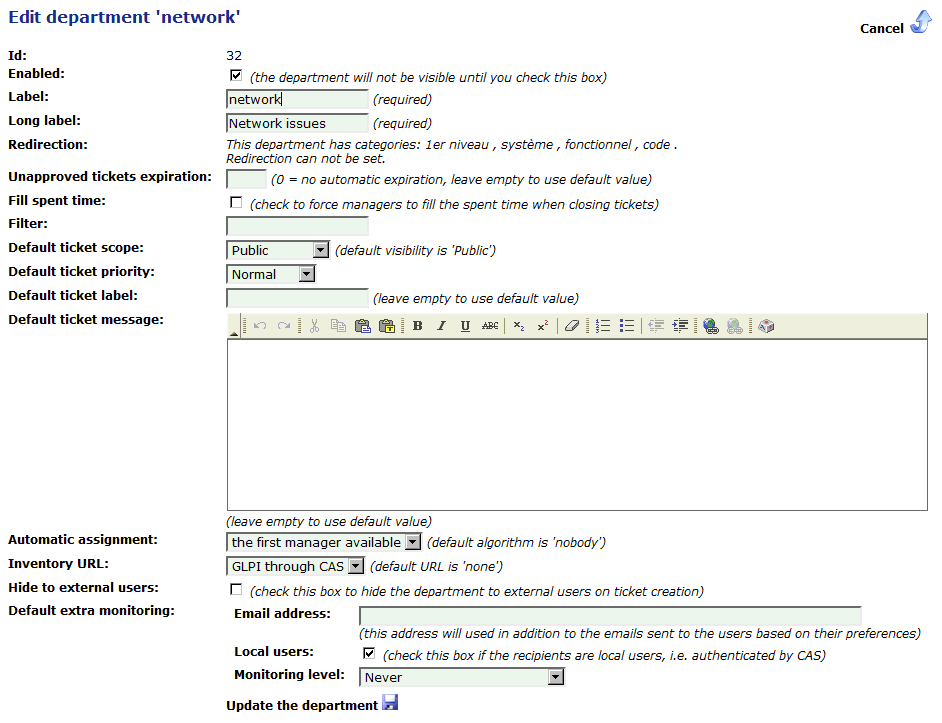Click into the Long label text field
Viewport: 942px width, 723px height.
[x=297, y=124]
